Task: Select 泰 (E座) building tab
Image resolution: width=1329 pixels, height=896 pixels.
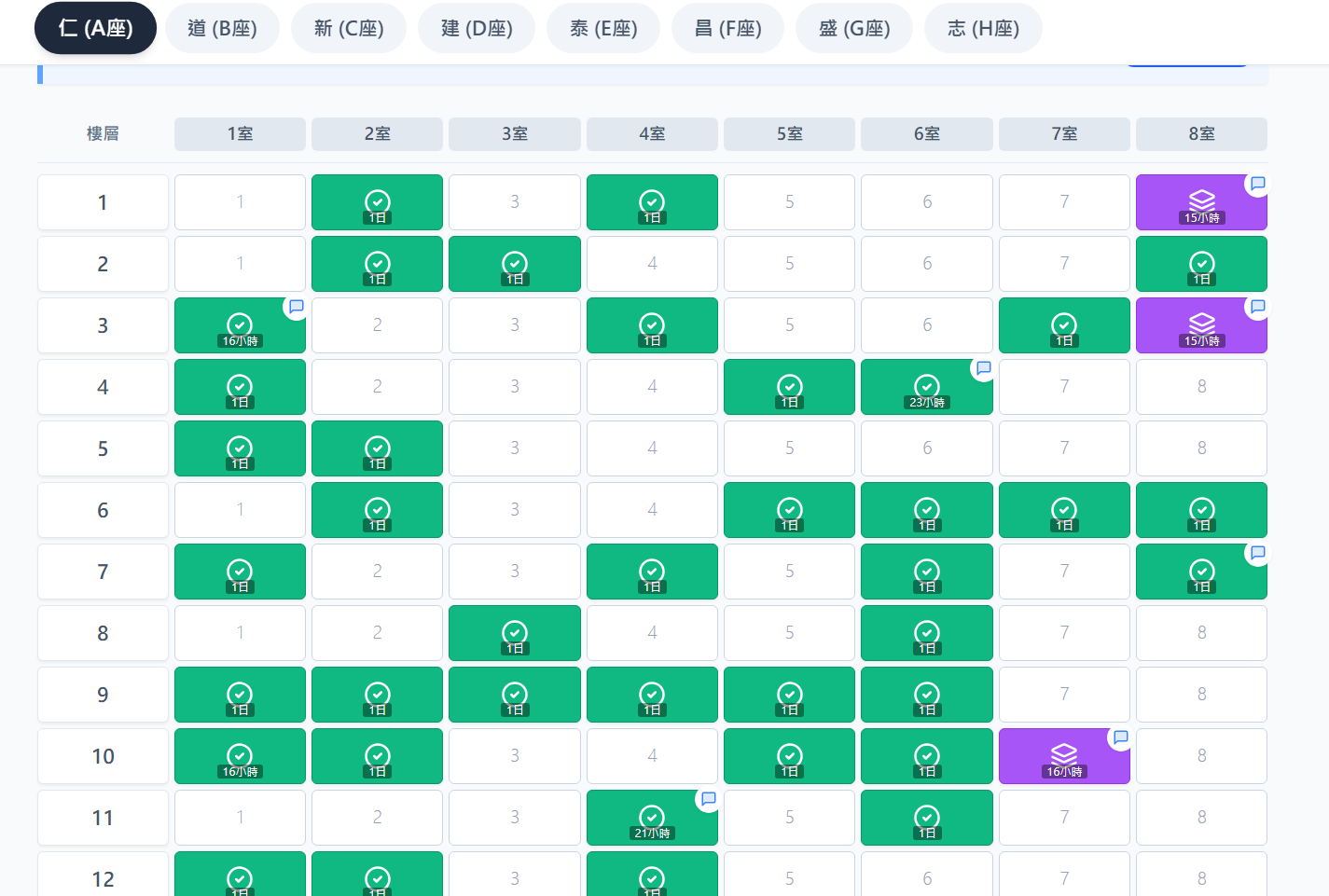Action: pyautogui.click(x=602, y=28)
